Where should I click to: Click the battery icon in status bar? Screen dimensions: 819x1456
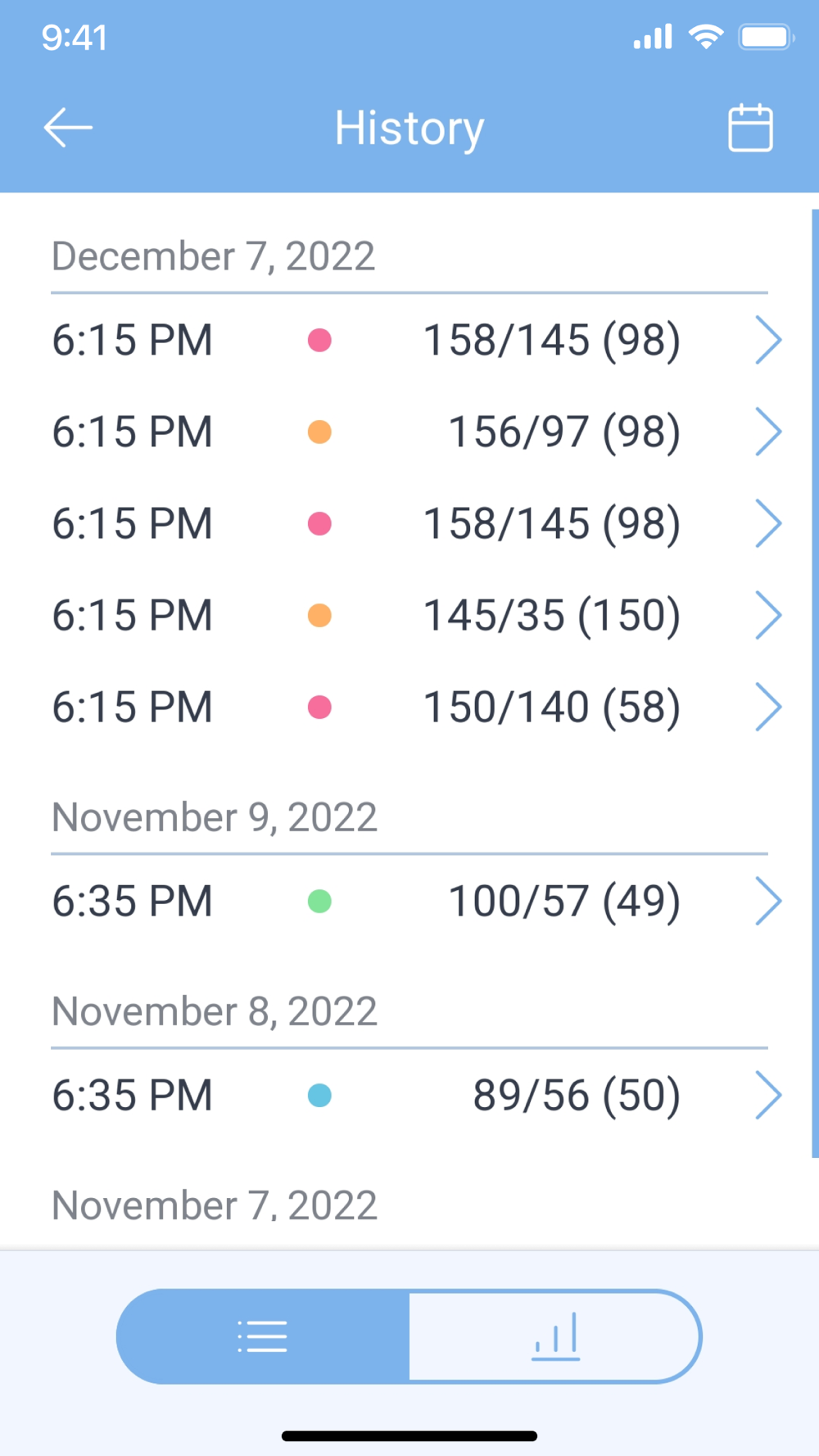[x=767, y=37]
